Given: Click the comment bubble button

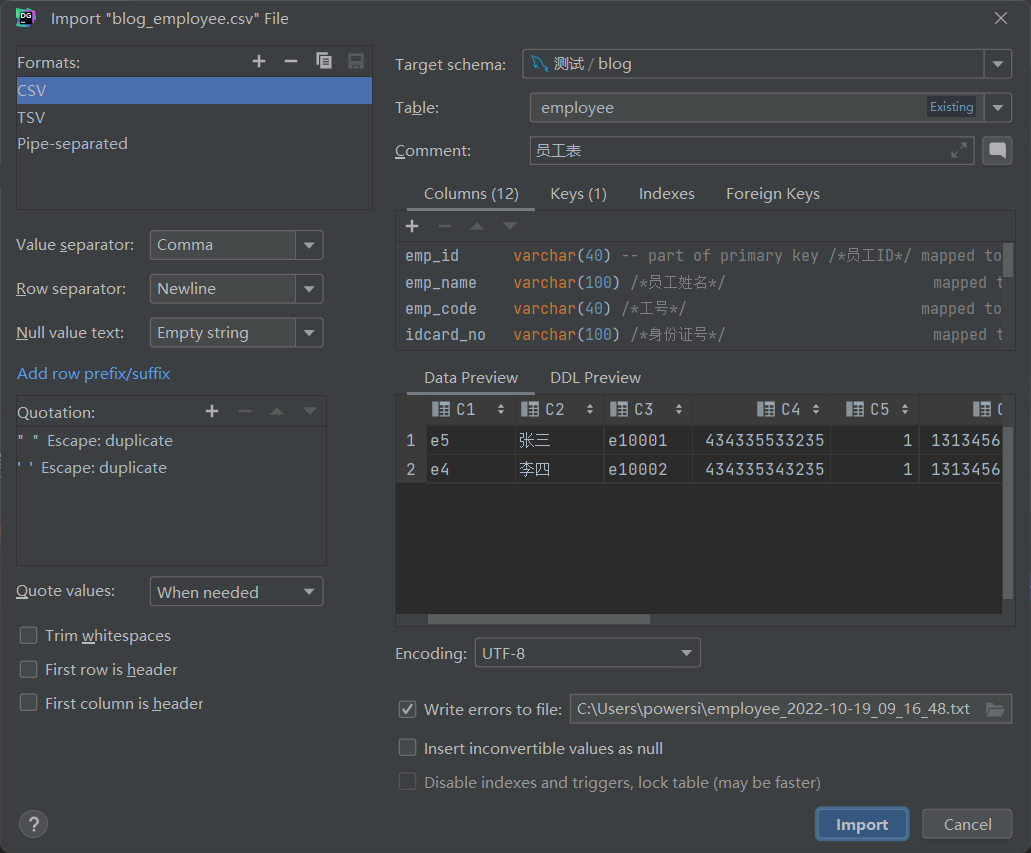Looking at the screenshot, I should coord(997,151).
